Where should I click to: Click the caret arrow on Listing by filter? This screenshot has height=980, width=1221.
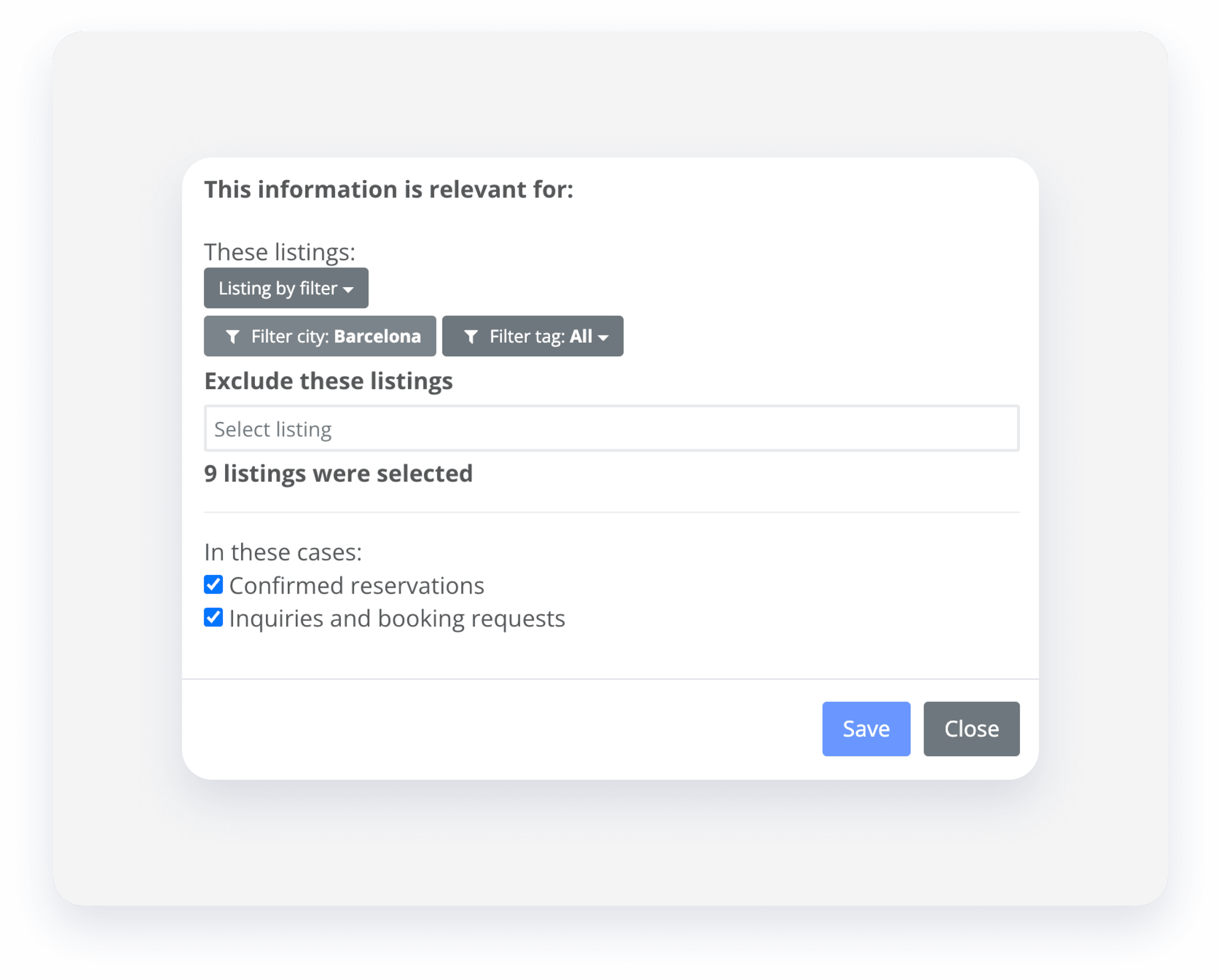click(x=348, y=289)
